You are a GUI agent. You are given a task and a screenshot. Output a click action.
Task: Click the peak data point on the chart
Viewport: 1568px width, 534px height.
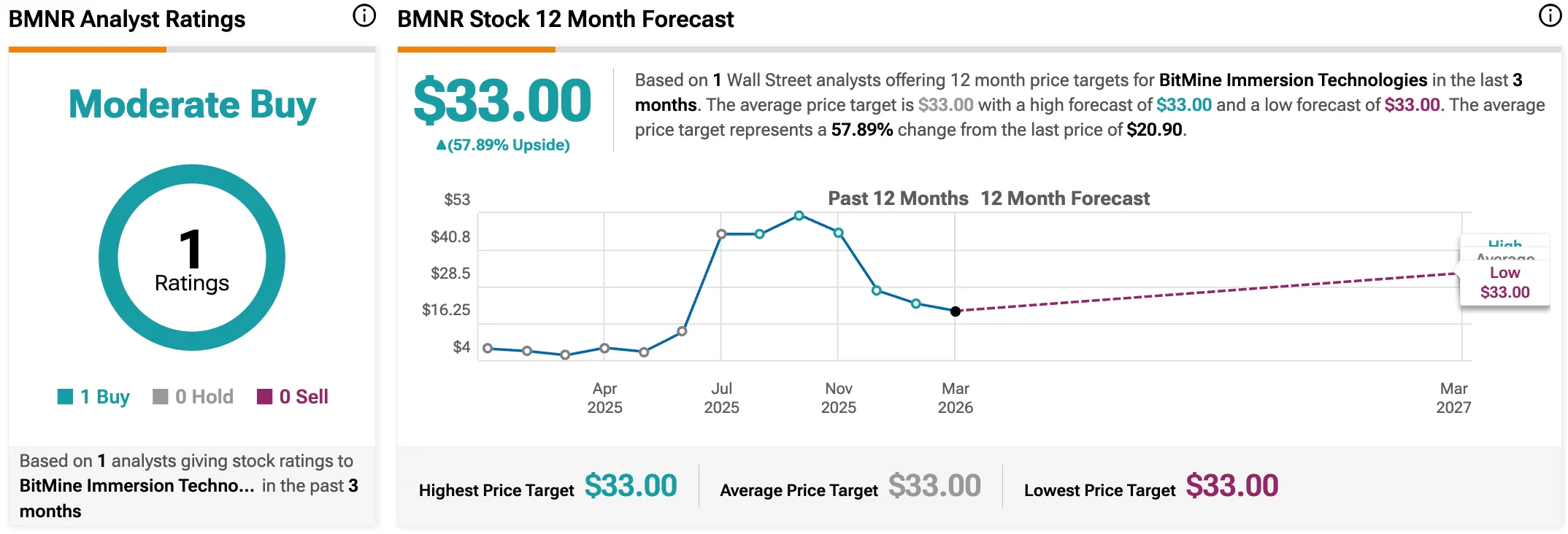tap(799, 216)
